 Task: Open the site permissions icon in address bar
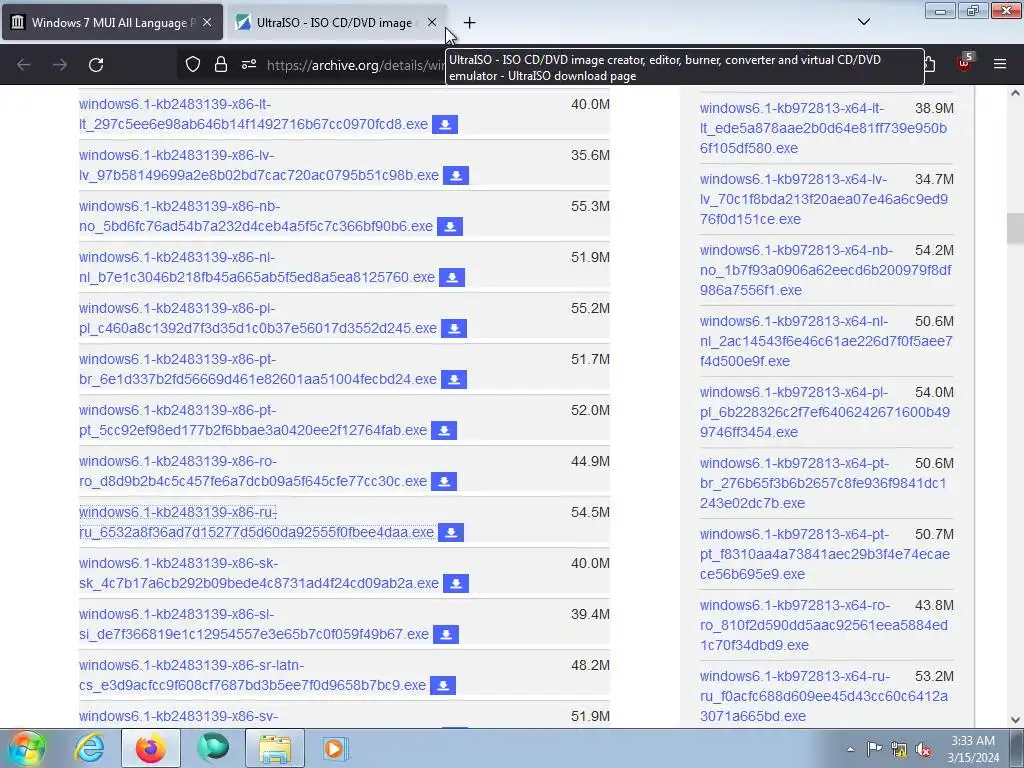[x=249, y=64]
